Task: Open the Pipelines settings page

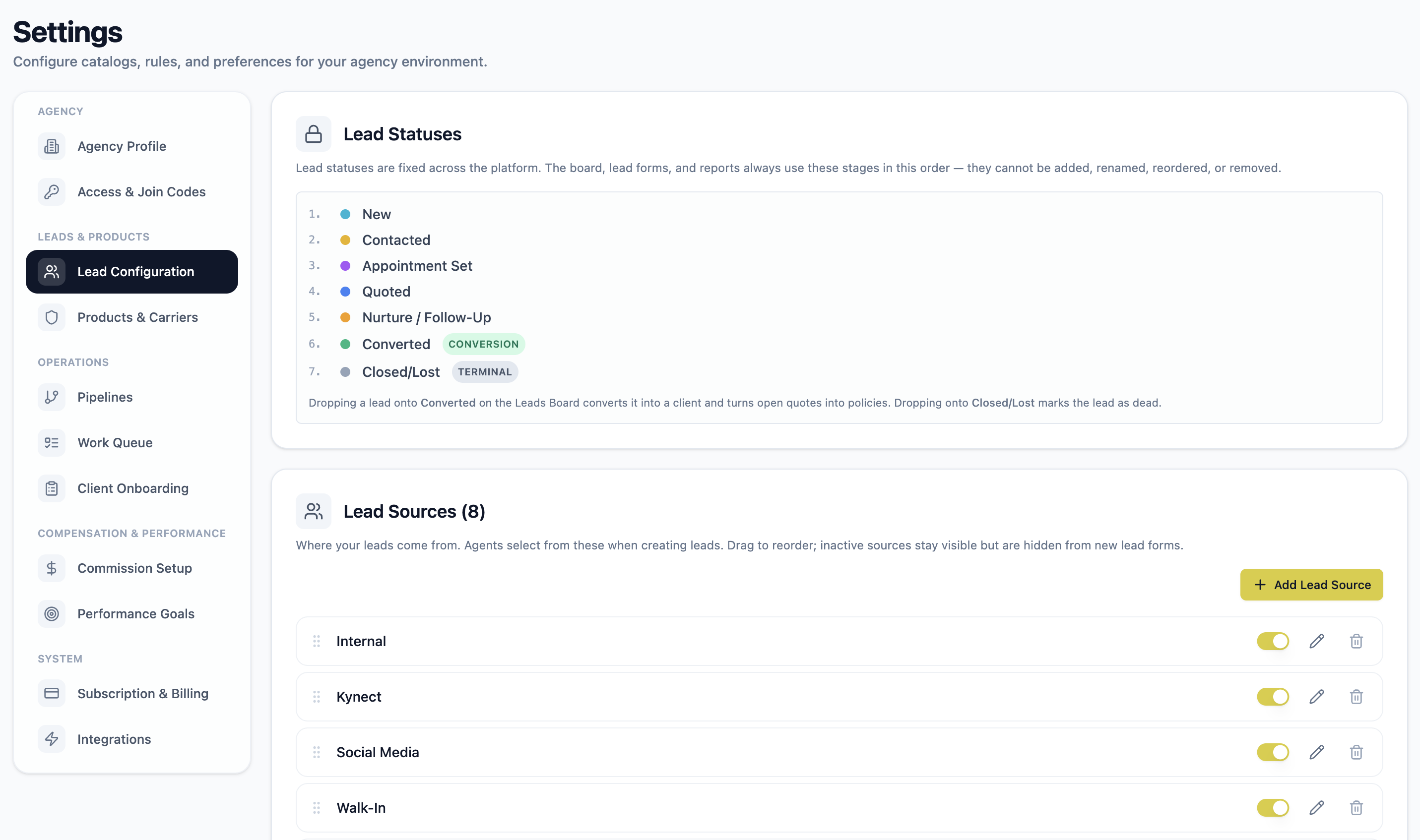Action: pyautogui.click(x=131, y=397)
